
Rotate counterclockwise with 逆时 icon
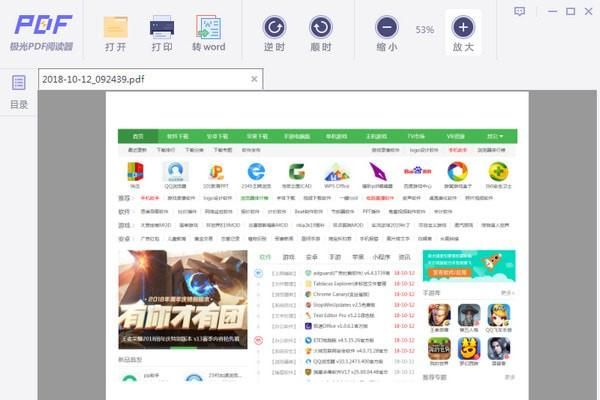pyautogui.click(x=274, y=27)
